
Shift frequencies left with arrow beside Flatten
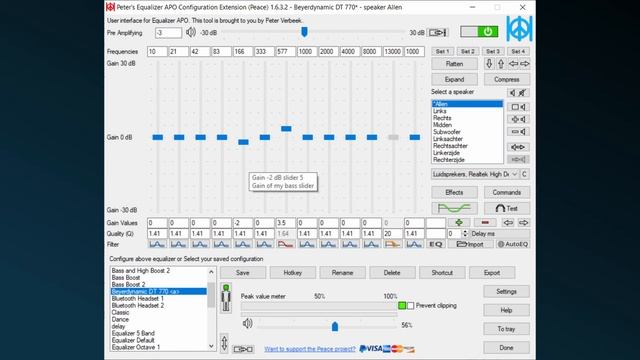click(513, 64)
